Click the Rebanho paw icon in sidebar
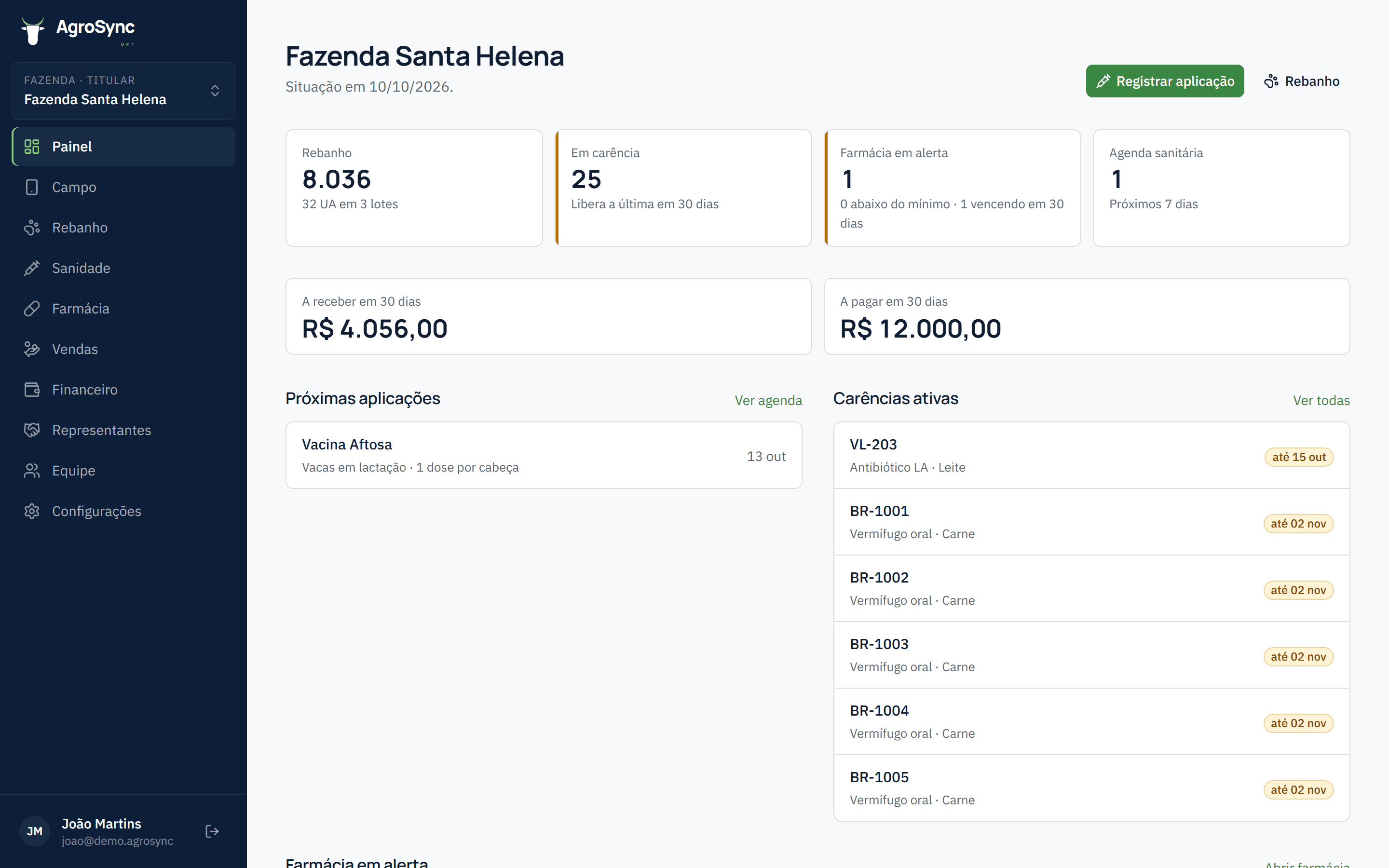This screenshot has width=1389, height=868. click(x=31, y=228)
